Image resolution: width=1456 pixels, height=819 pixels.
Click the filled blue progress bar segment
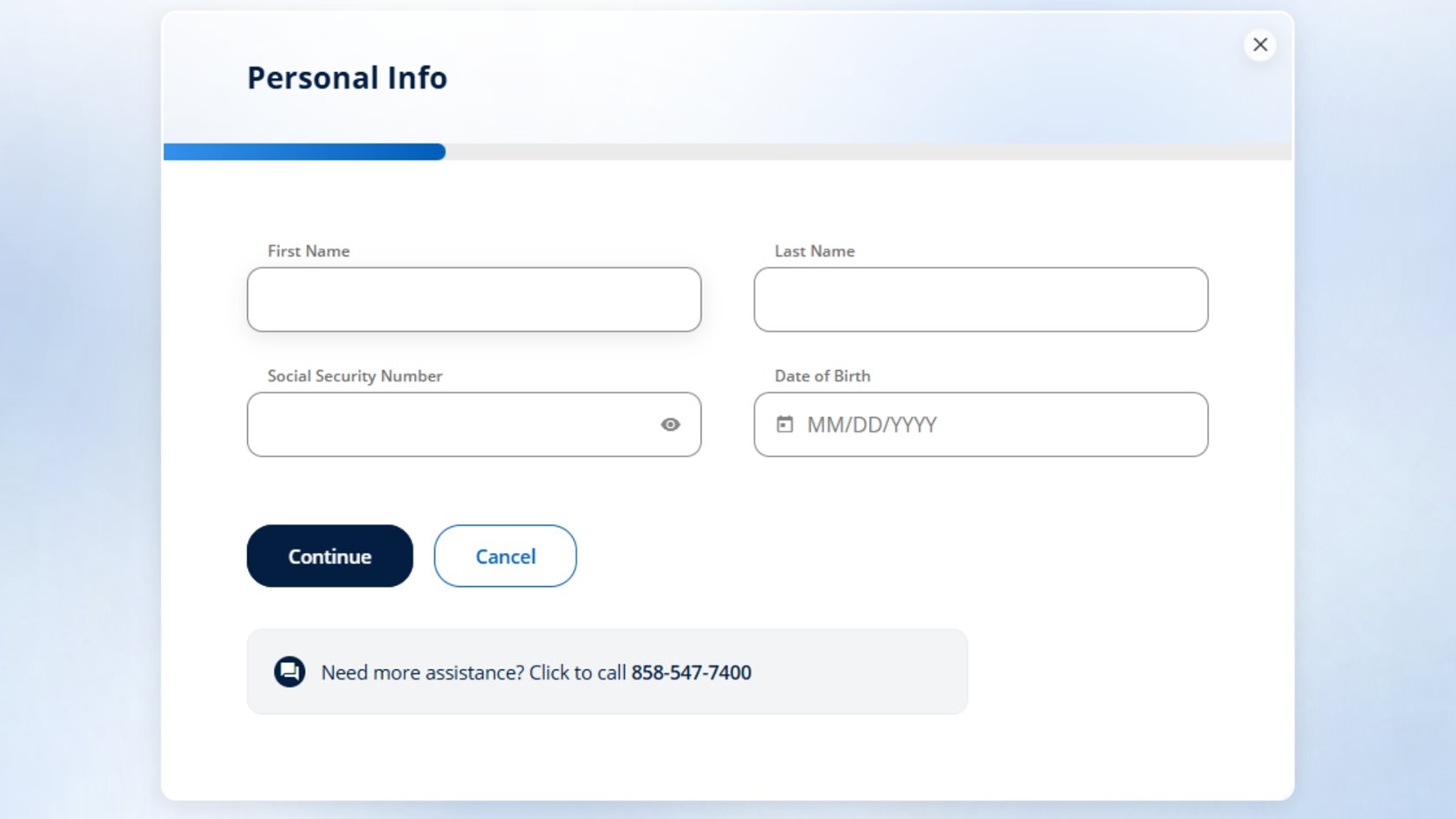tap(304, 153)
